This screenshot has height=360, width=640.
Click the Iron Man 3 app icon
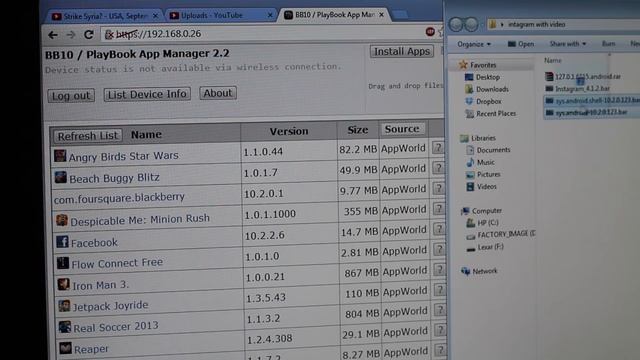(63, 284)
